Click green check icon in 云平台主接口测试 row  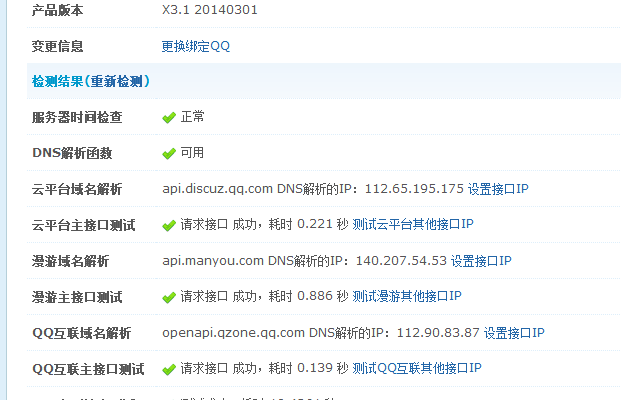click(169, 226)
